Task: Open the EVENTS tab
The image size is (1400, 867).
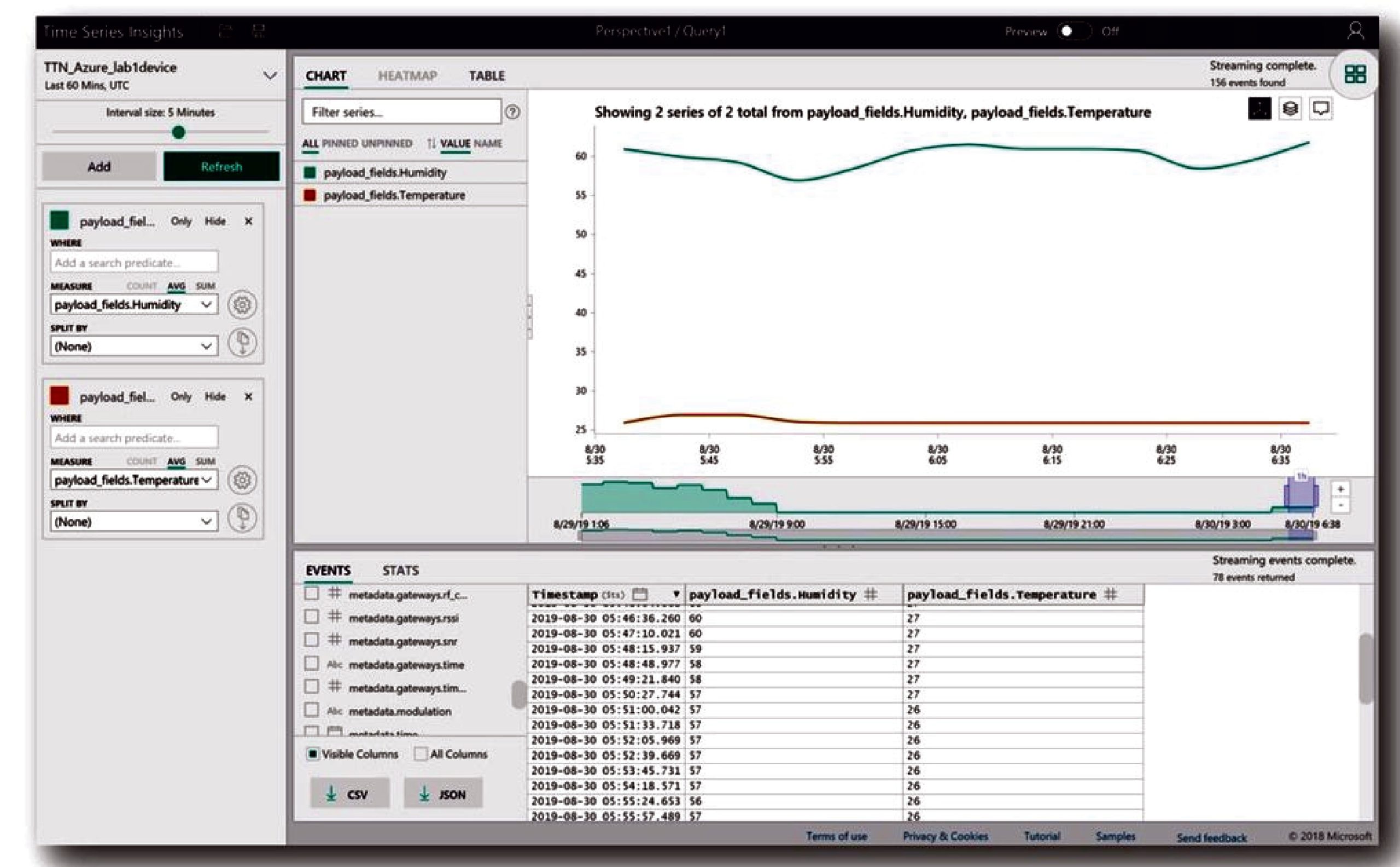Action: coord(328,571)
